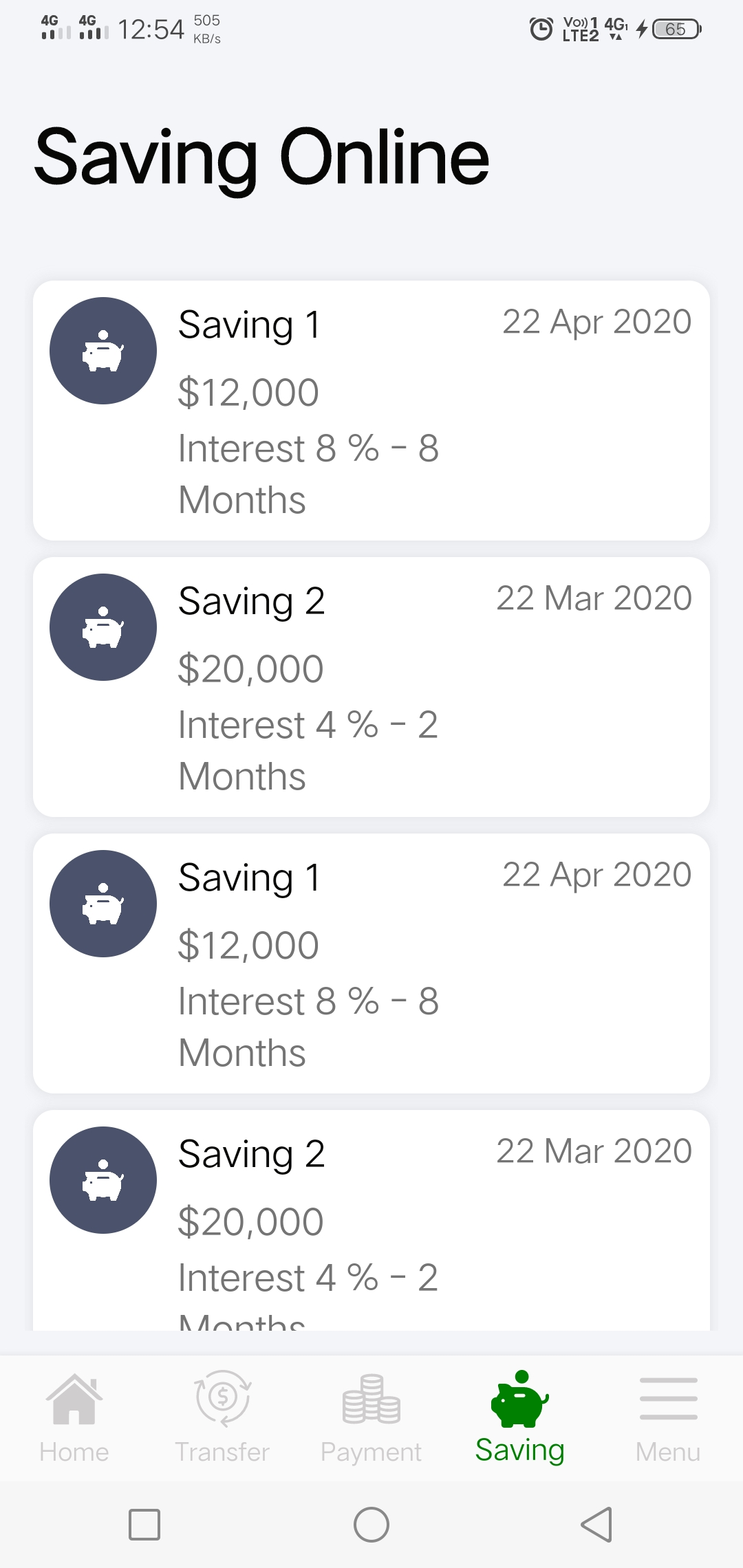Image resolution: width=743 pixels, height=1568 pixels.
Task: Tap piggy icon on bottom savings card
Action: point(103,1180)
